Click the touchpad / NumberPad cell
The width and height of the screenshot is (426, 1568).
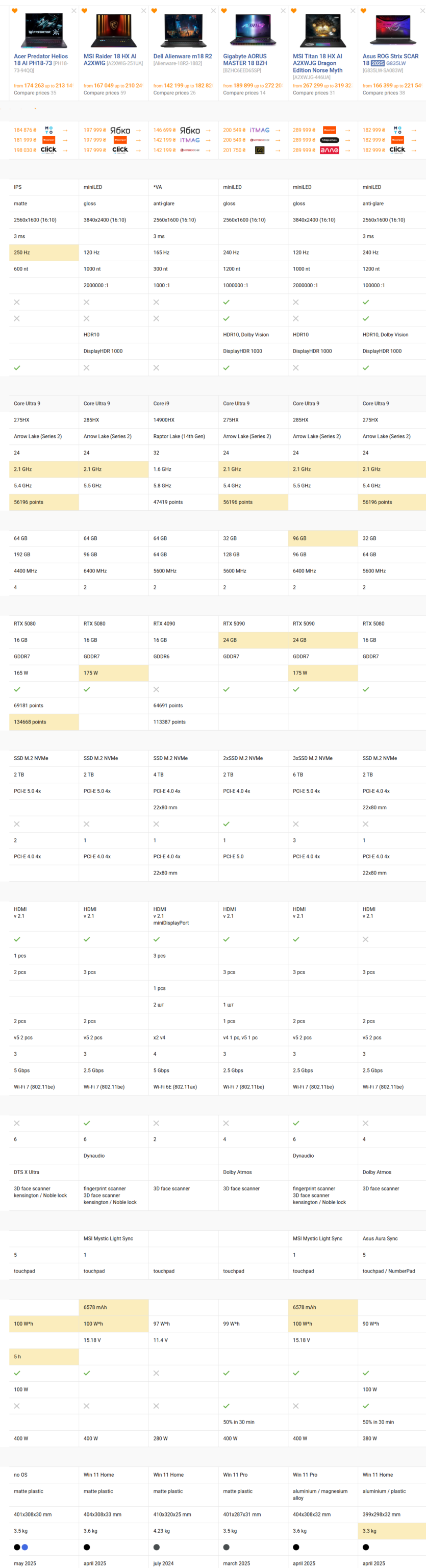pyautogui.click(x=392, y=1271)
